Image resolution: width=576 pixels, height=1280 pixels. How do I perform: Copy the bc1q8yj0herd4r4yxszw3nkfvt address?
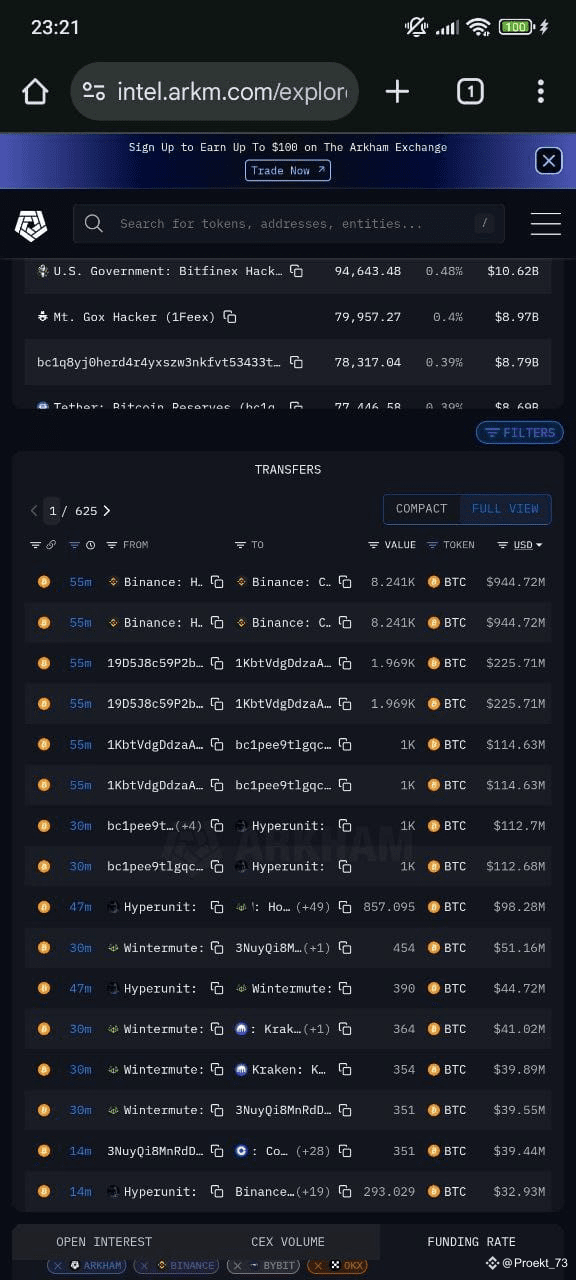point(296,362)
